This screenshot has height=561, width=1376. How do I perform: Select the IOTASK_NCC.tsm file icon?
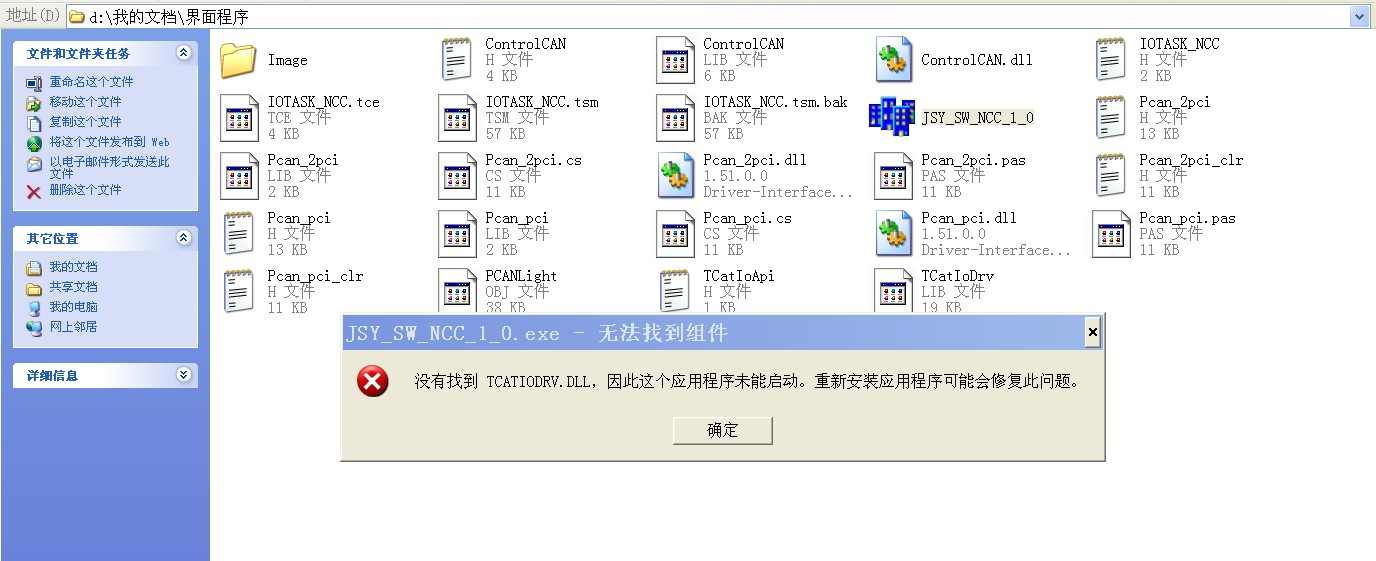(x=458, y=118)
